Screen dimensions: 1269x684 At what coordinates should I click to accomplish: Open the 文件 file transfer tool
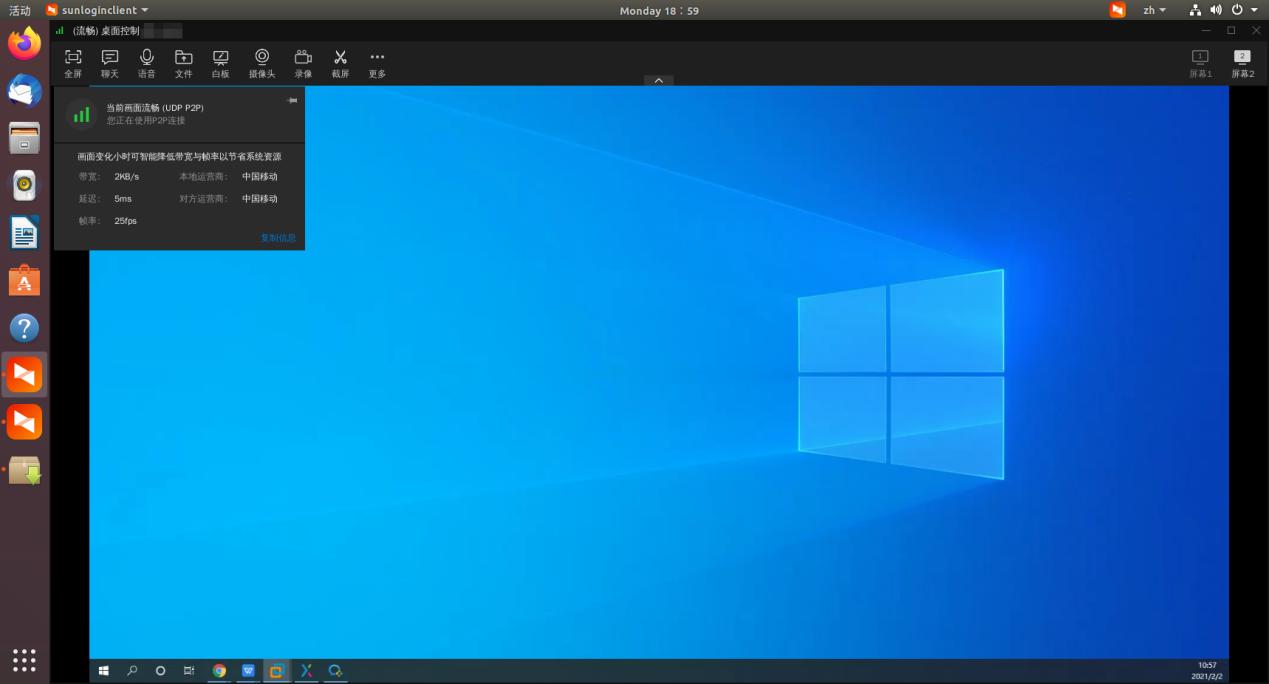coord(184,64)
